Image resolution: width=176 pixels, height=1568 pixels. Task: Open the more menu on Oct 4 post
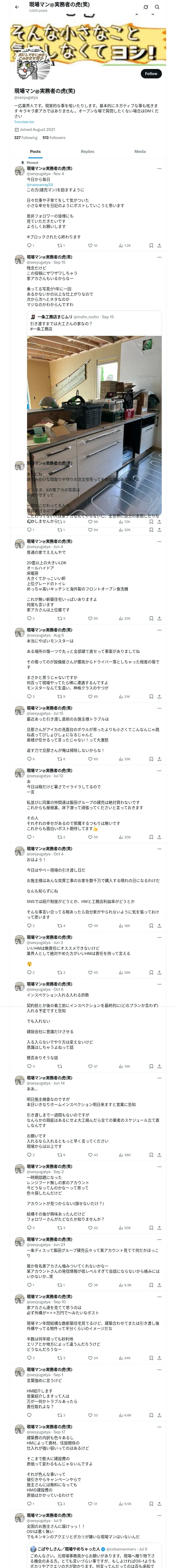tap(159, 849)
